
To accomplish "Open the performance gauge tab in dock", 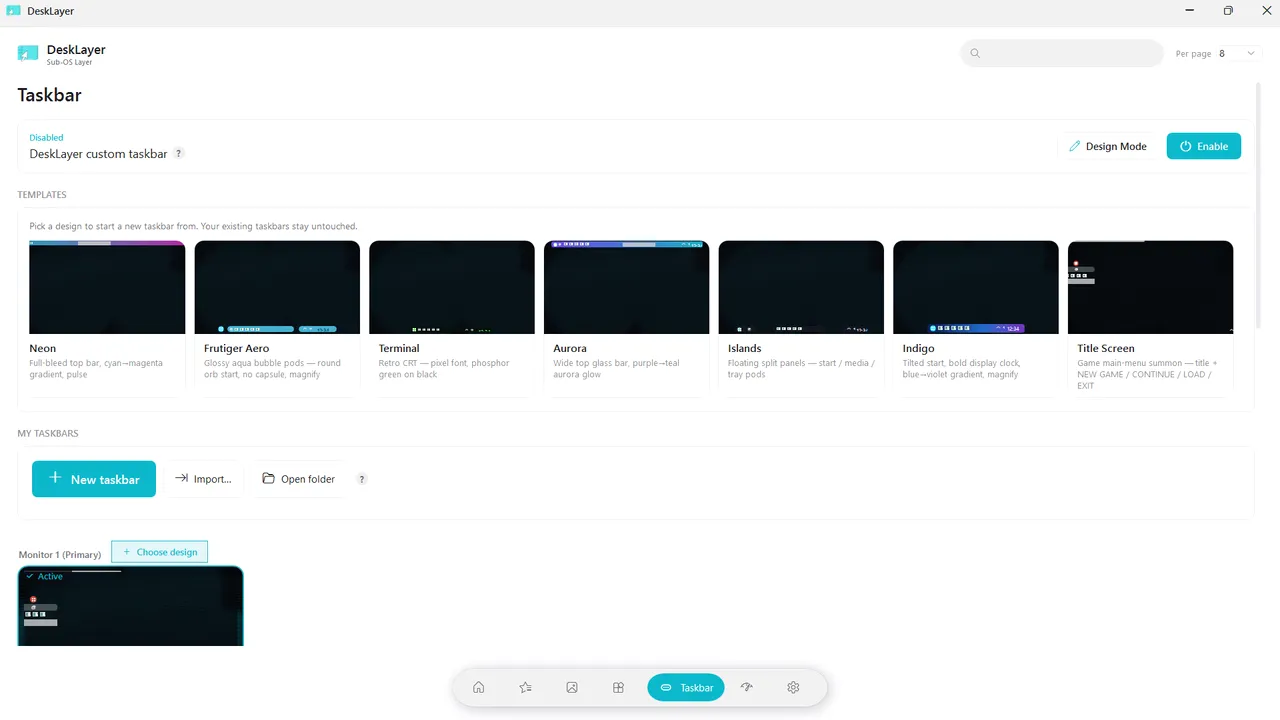I will (x=747, y=687).
